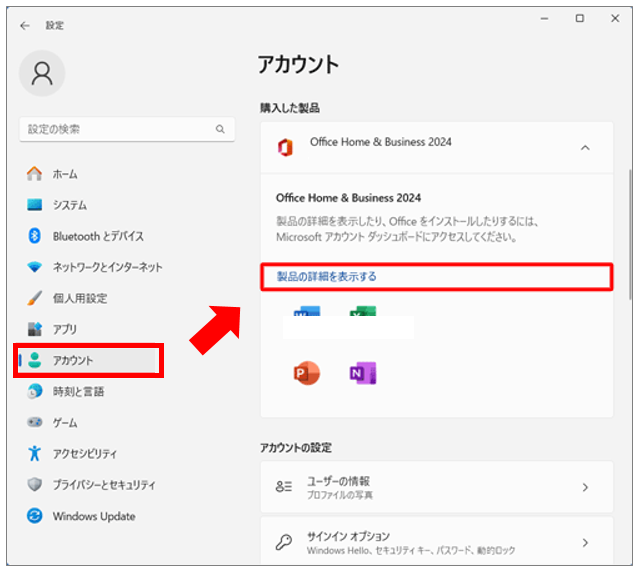Close the Settings window
Screen dimensions: 638x574
click(615, 19)
